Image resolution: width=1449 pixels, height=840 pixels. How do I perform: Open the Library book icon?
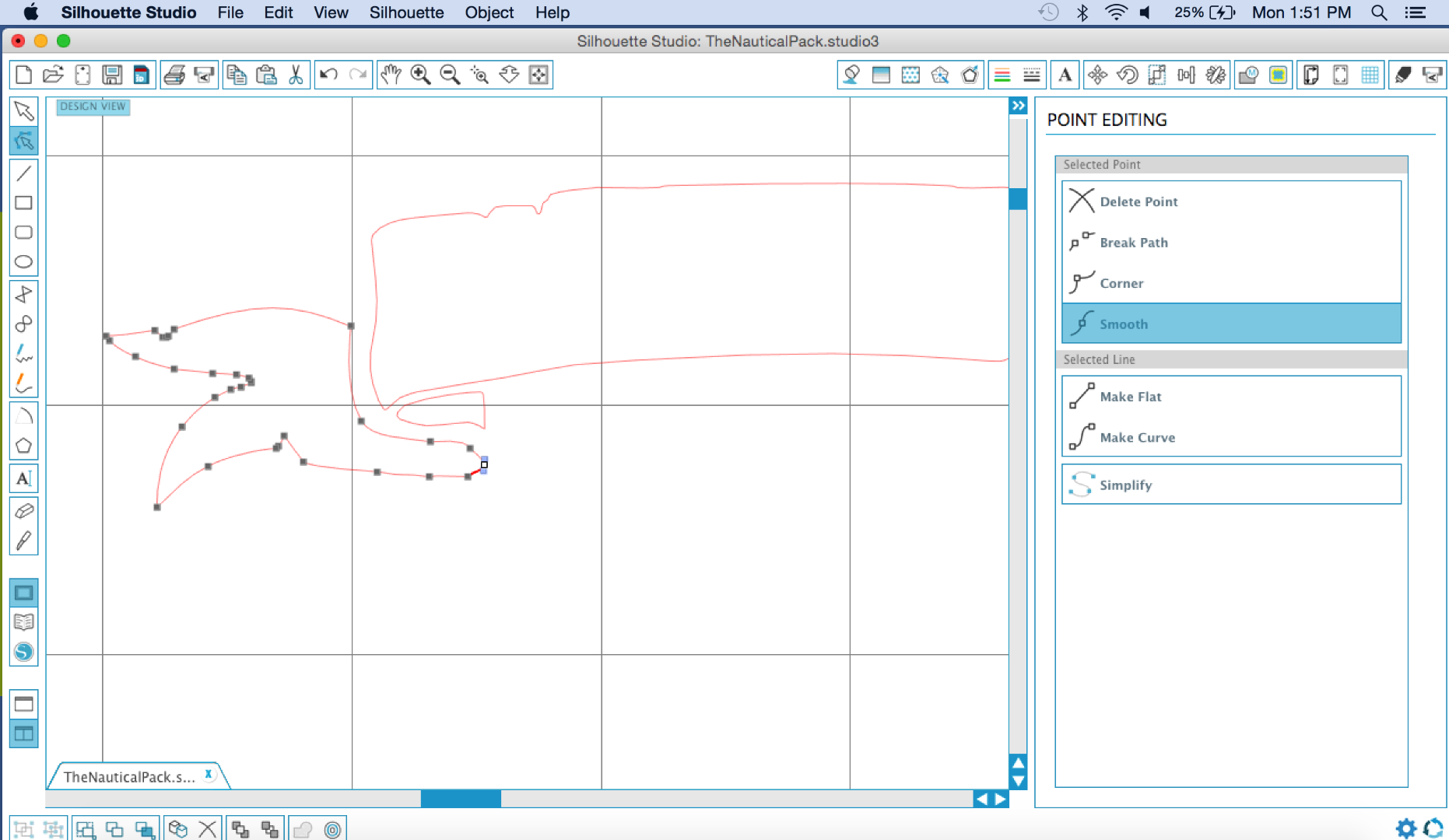click(24, 622)
